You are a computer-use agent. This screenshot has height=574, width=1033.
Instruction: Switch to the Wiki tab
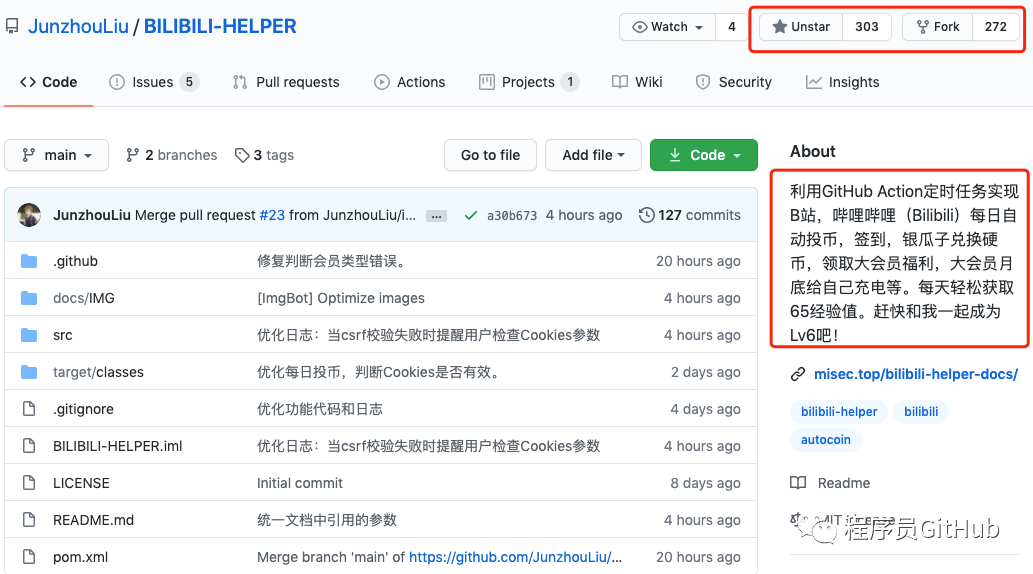(x=637, y=82)
